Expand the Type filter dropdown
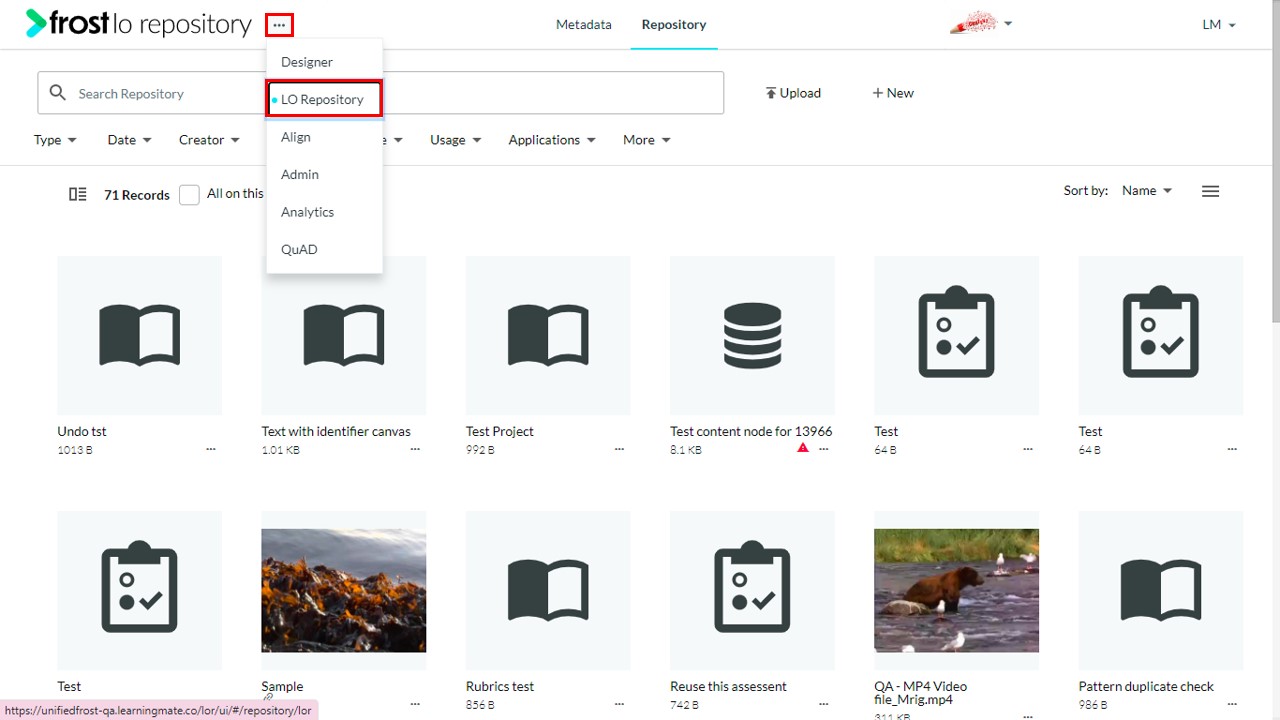This screenshot has width=1280, height=720. tap(55, 140)
